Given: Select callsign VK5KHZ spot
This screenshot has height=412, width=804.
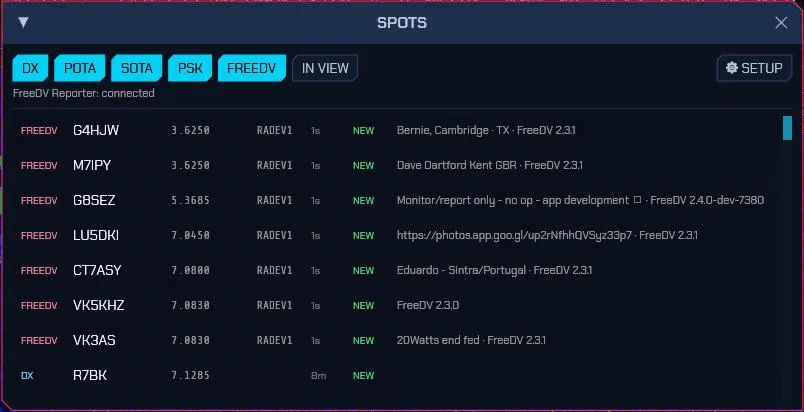Looking at the screenshot, I should pos(98,305).
